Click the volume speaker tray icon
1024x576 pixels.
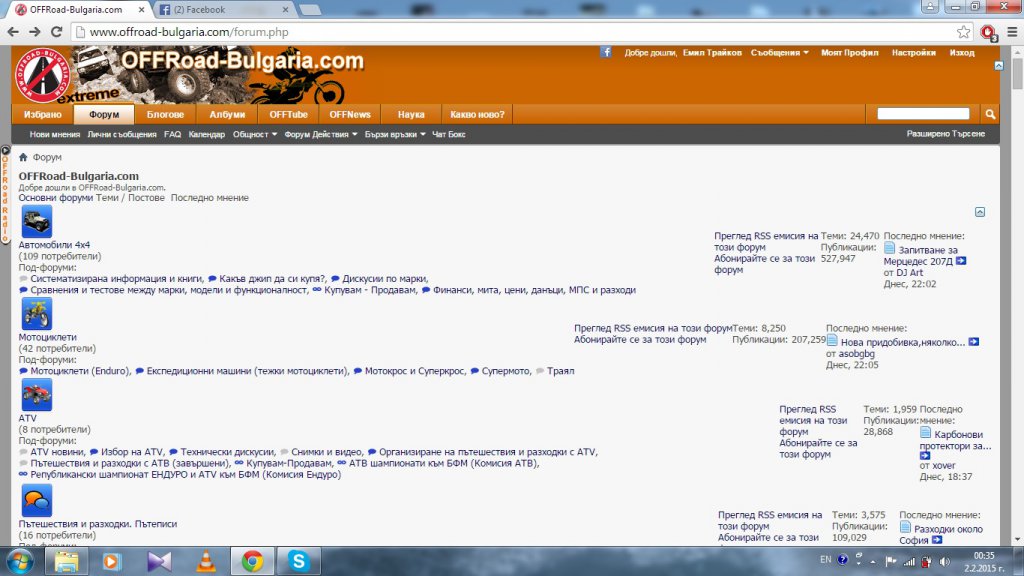point(944,561)
